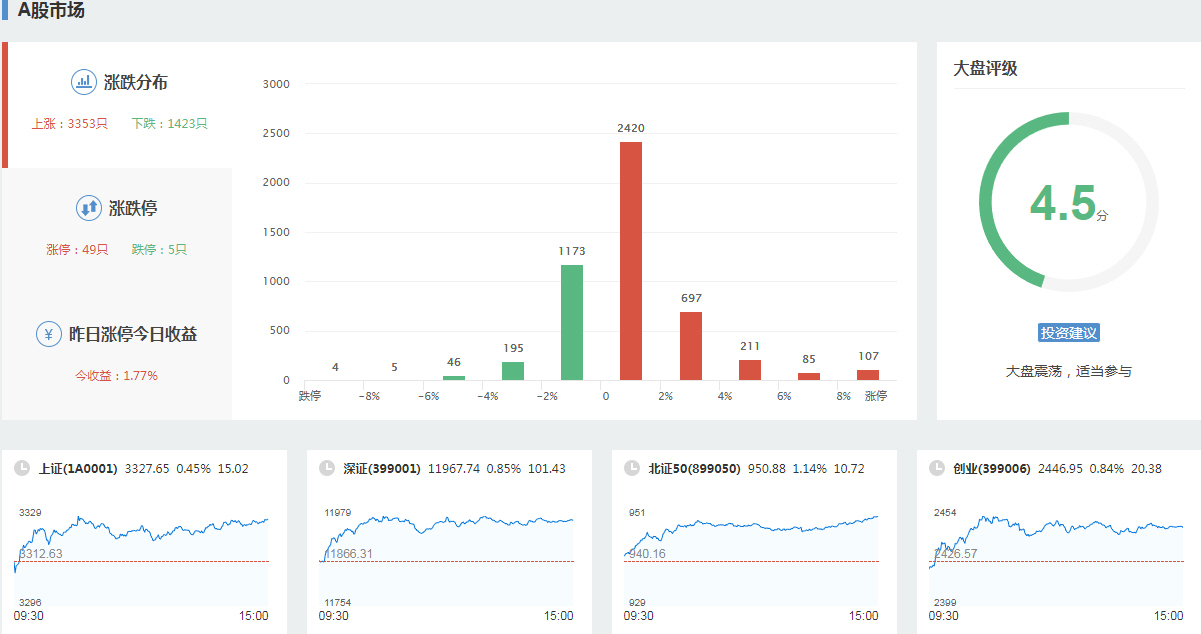Click the red bar labeled 2420
The height and width of the screenshot is (634, 1201).
pyautogui.click(x=631, y=260)
